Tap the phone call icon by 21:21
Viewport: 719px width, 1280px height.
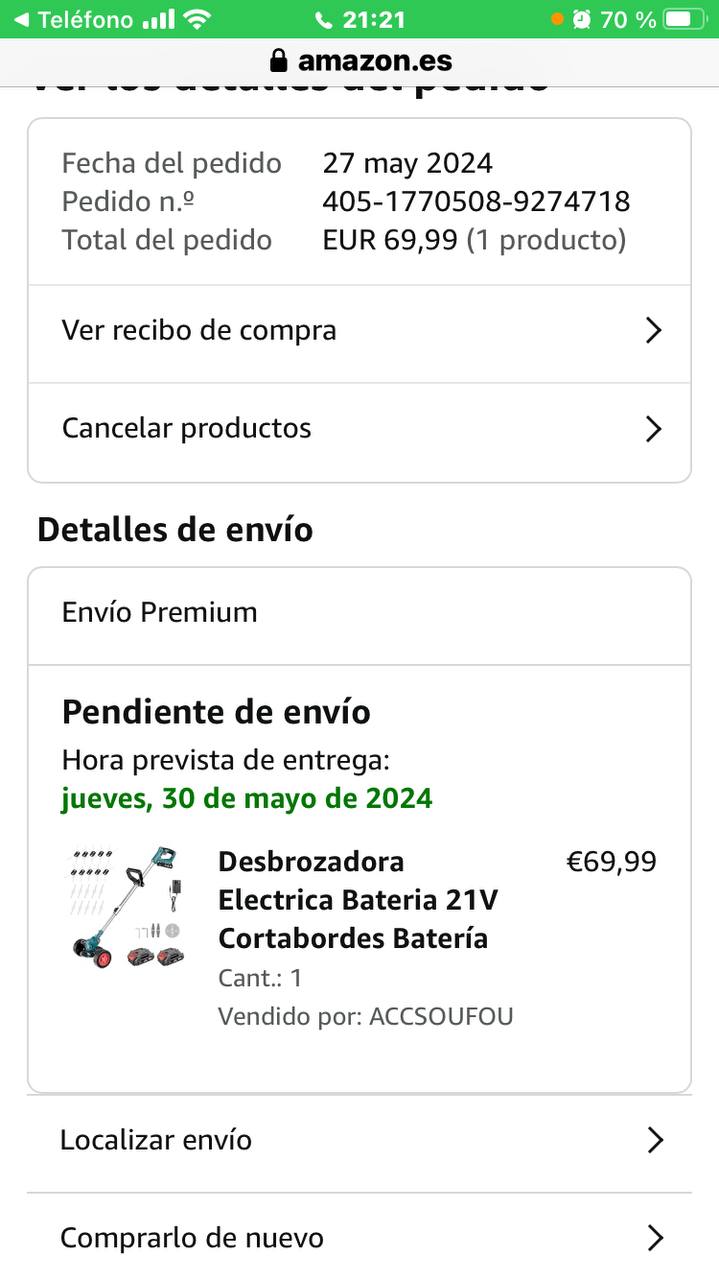(x=323, y=19)
